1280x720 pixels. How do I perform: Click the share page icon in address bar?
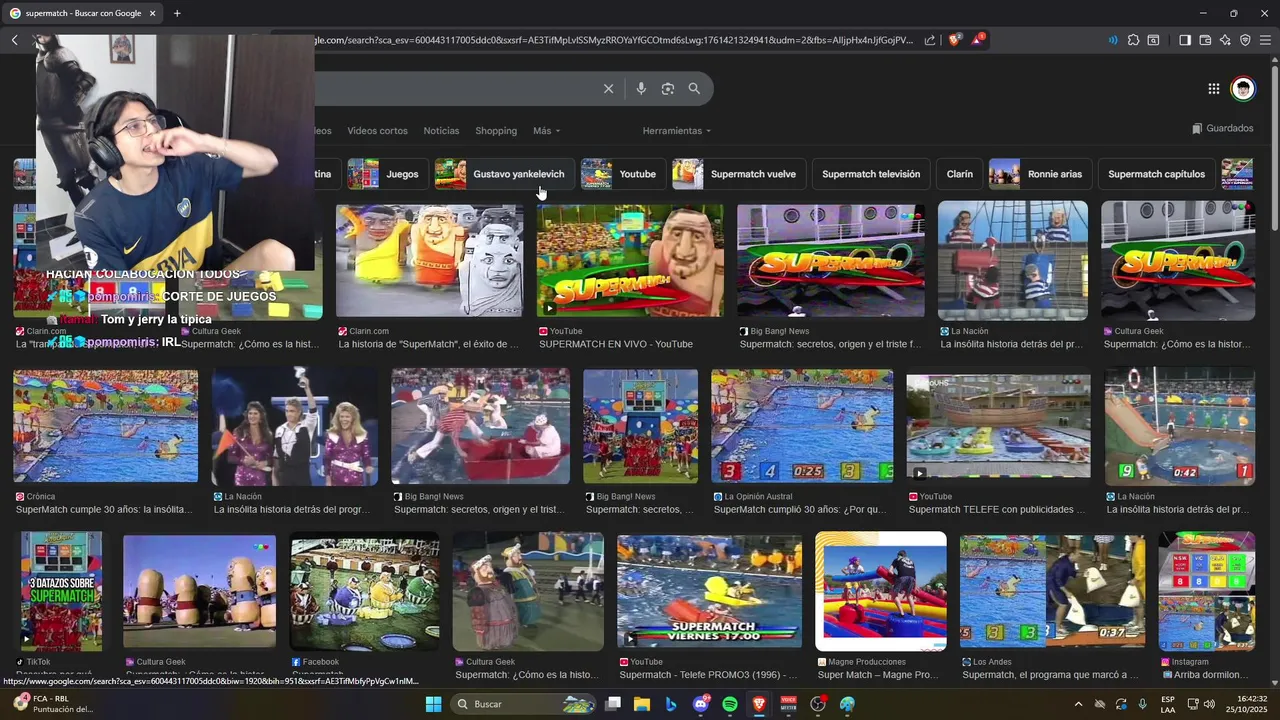point(930,40)
